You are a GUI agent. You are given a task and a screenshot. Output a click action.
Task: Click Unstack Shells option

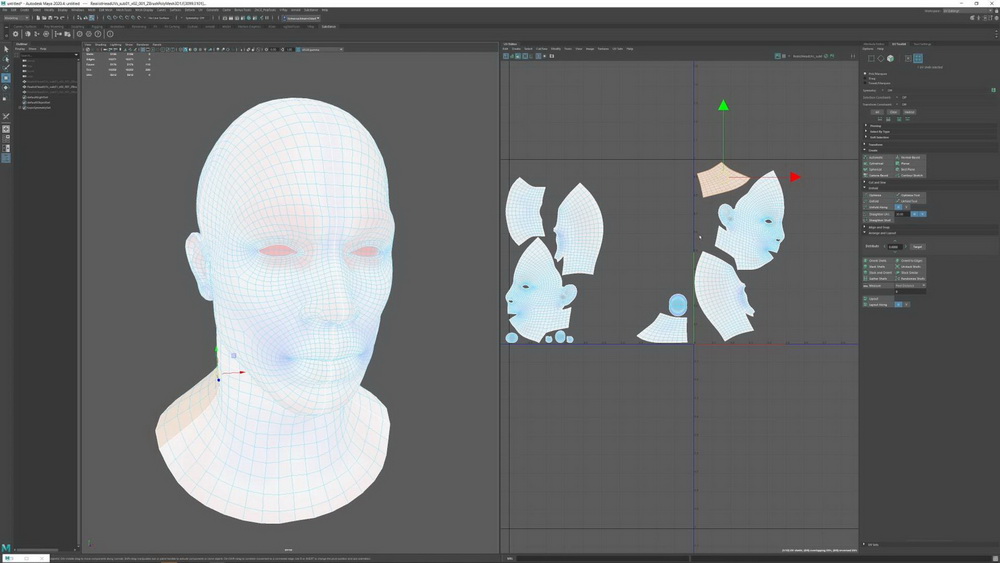tap(911, 267)
